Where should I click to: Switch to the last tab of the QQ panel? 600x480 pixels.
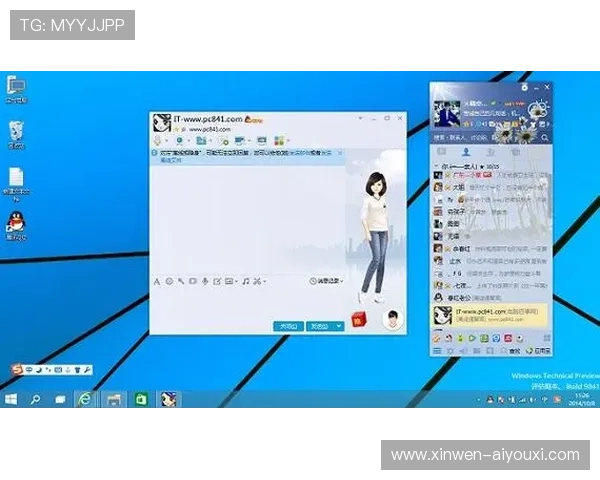tap(515, 152)
